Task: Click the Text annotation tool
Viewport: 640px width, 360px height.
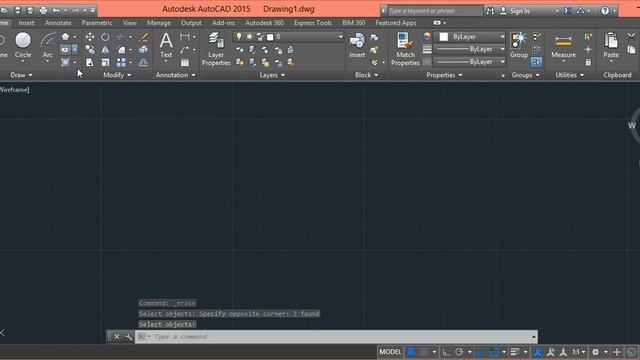Action: pyautogui.click(x=166, y=46)
